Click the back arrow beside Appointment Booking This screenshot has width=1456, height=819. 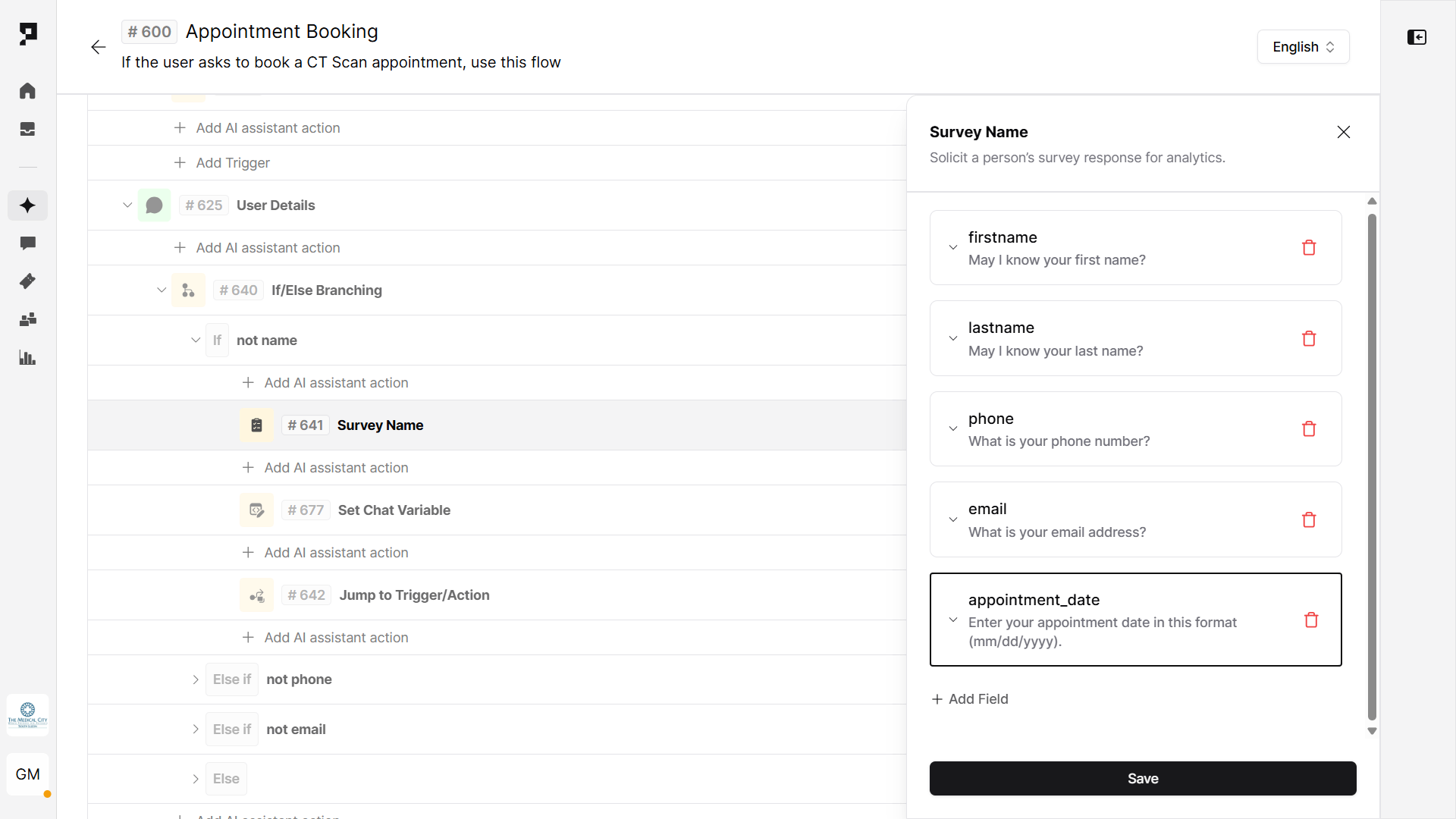pos(99,47)
